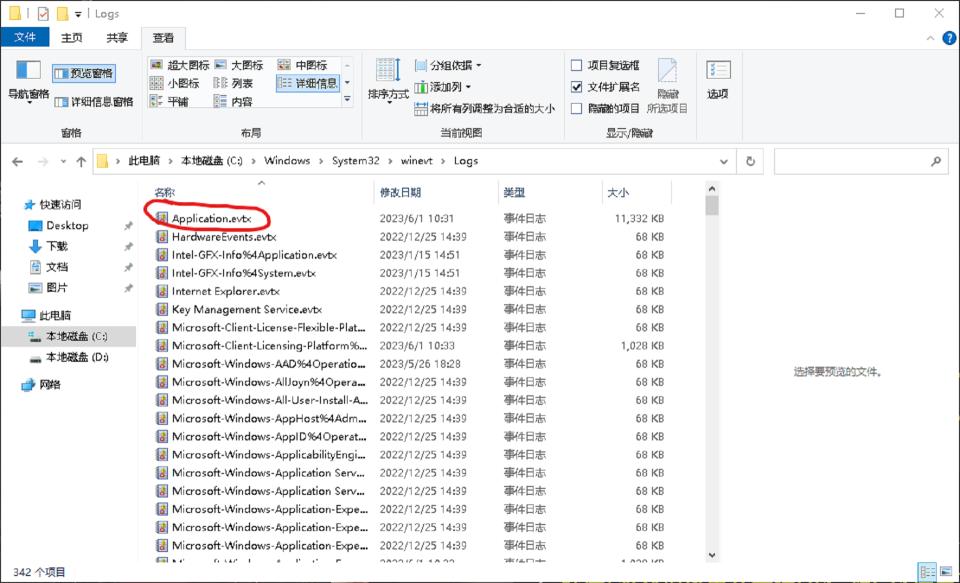This screenshot has width=960, height=583.
Task: Open the 文件 (File) menu
Action: click(x=25, y=36)
